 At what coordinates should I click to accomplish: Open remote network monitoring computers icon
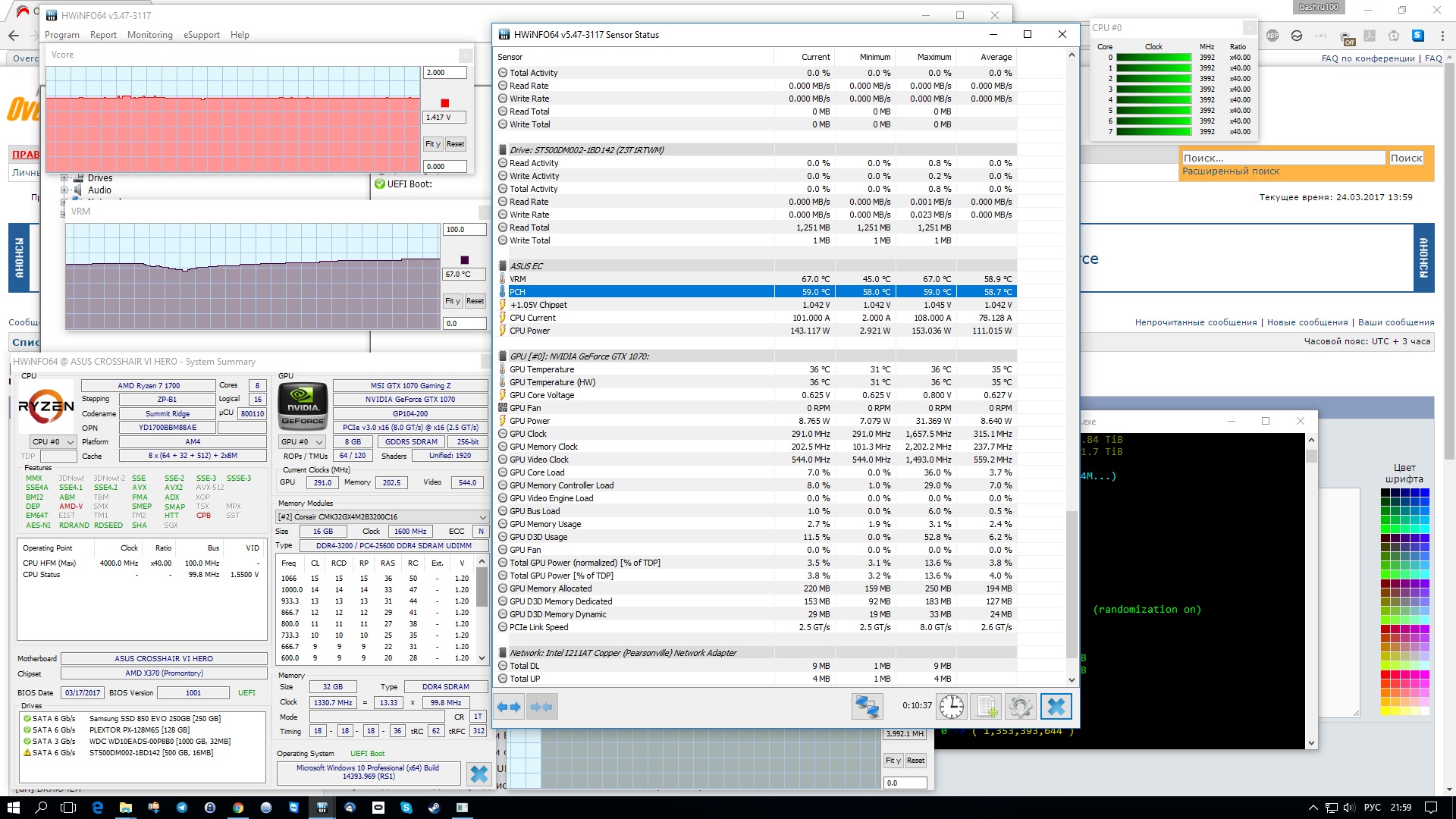click(x=867, y=707)
